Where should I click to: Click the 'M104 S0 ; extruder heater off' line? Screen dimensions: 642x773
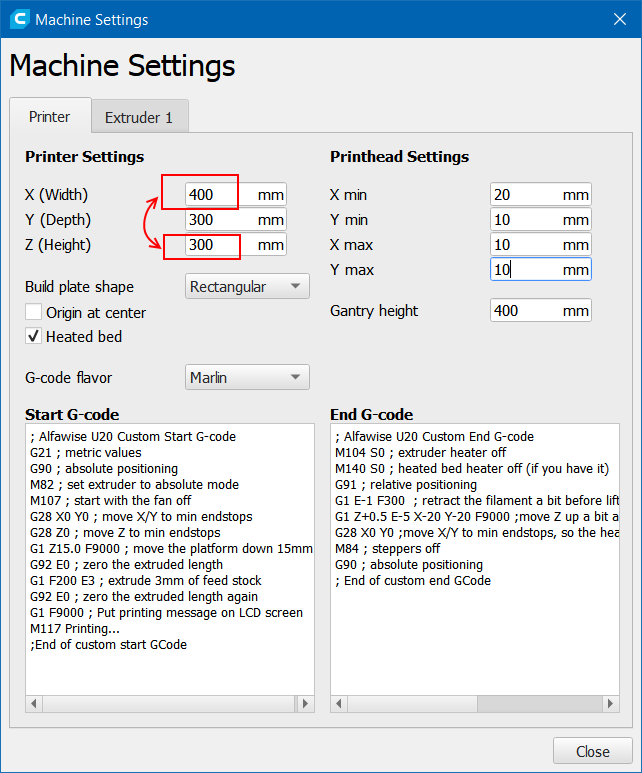421,453
